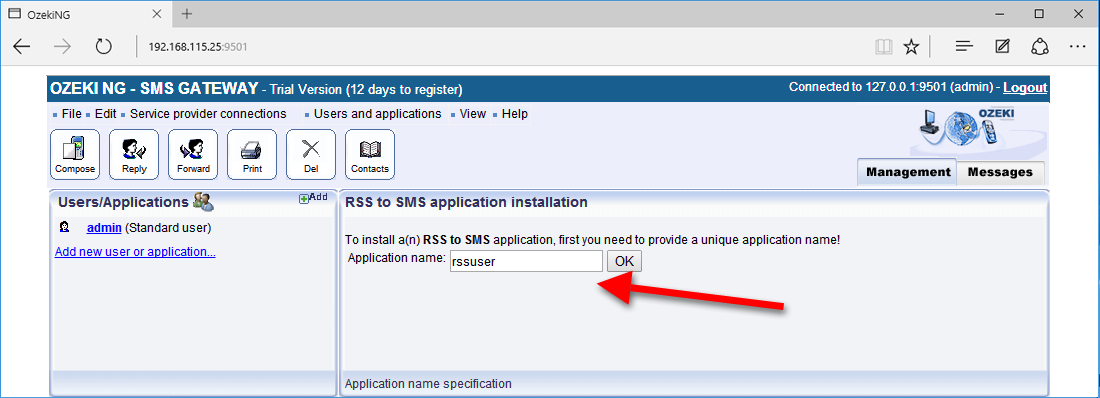
Task: Refresh the page in the browser
Action: point(104,47)
